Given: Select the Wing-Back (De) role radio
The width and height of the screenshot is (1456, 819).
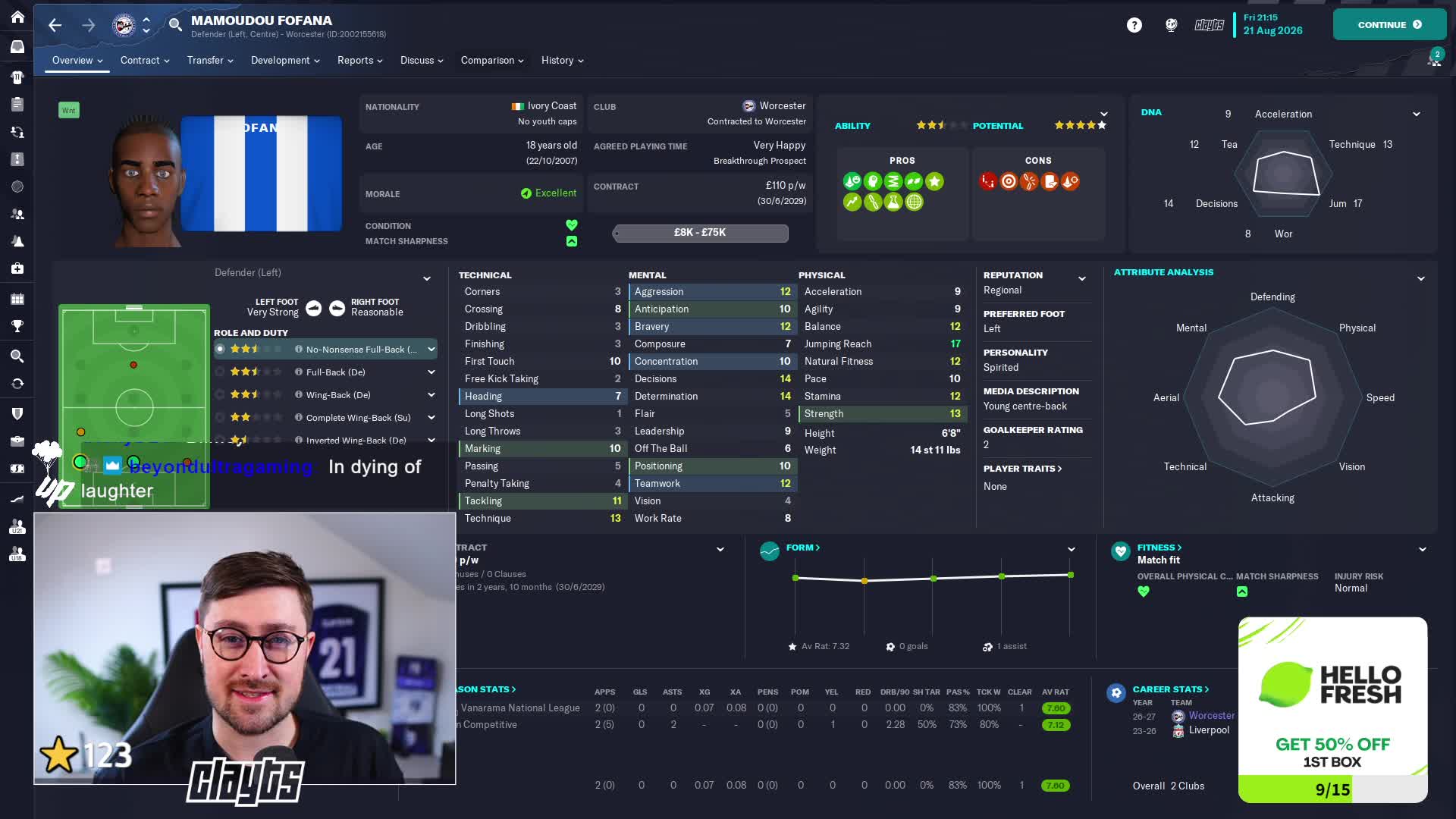Looking at the screenshot, I should click(x=220, y=394).
